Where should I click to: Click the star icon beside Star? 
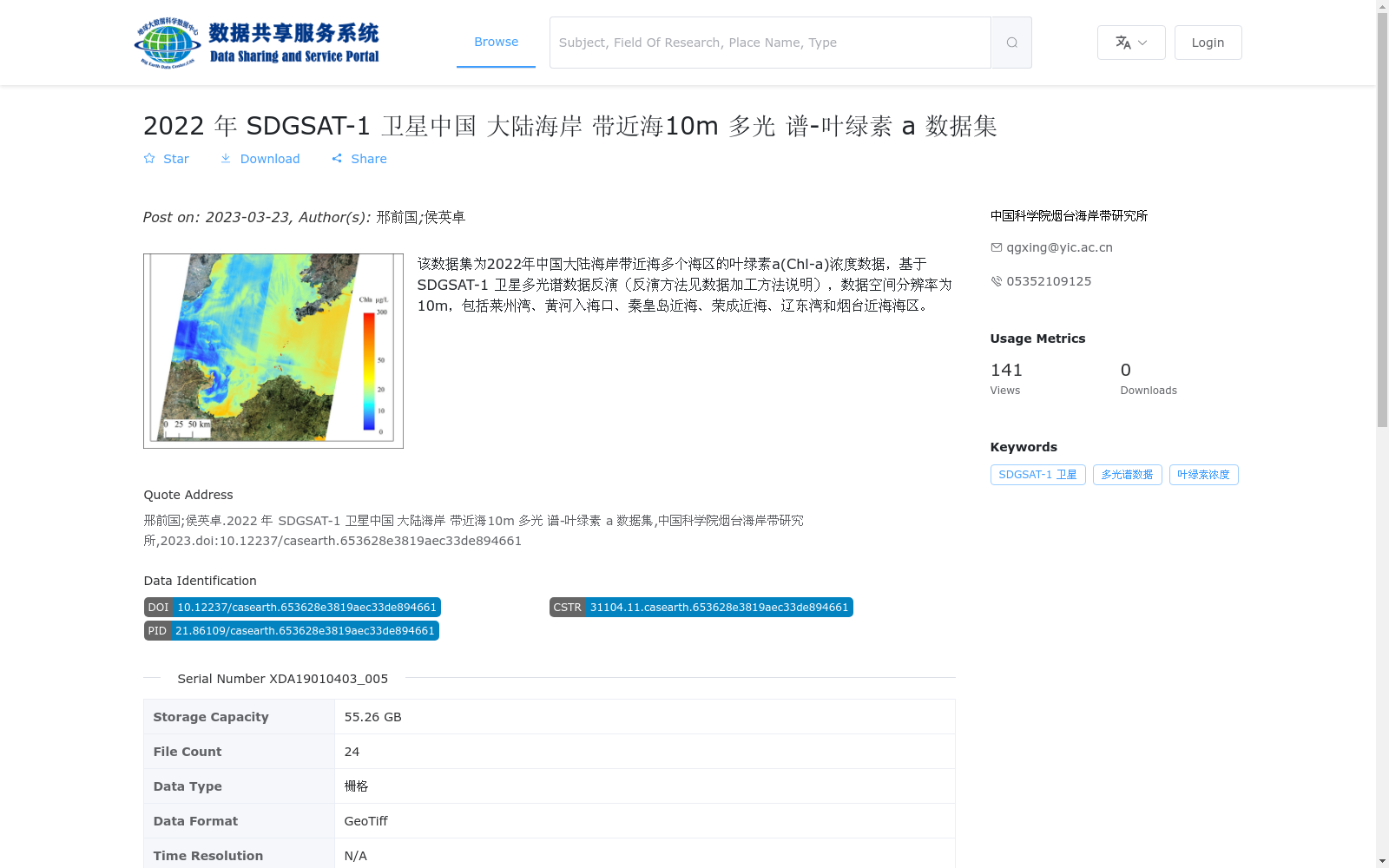149,159
